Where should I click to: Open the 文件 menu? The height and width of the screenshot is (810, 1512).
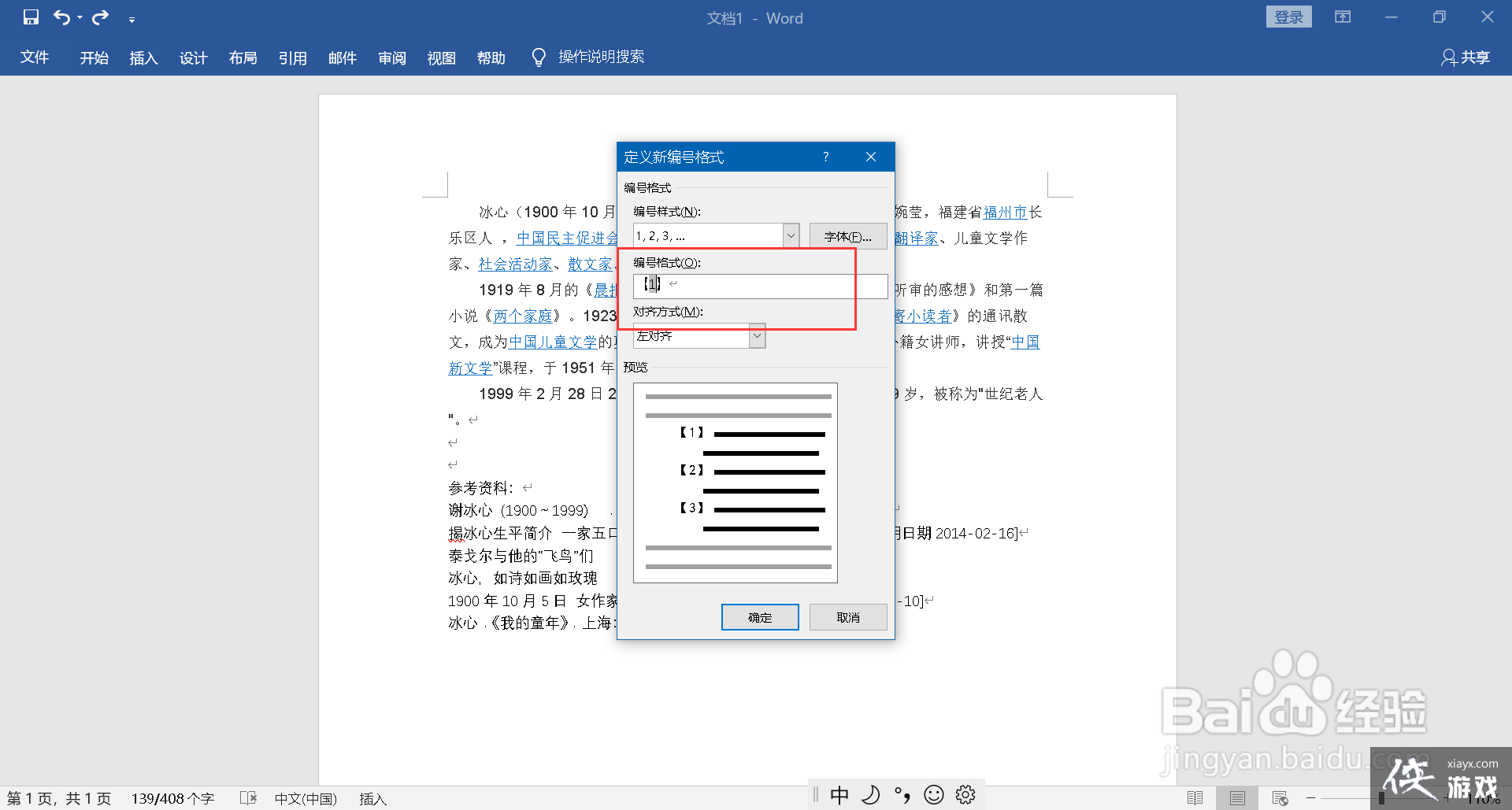click(35, 57)
